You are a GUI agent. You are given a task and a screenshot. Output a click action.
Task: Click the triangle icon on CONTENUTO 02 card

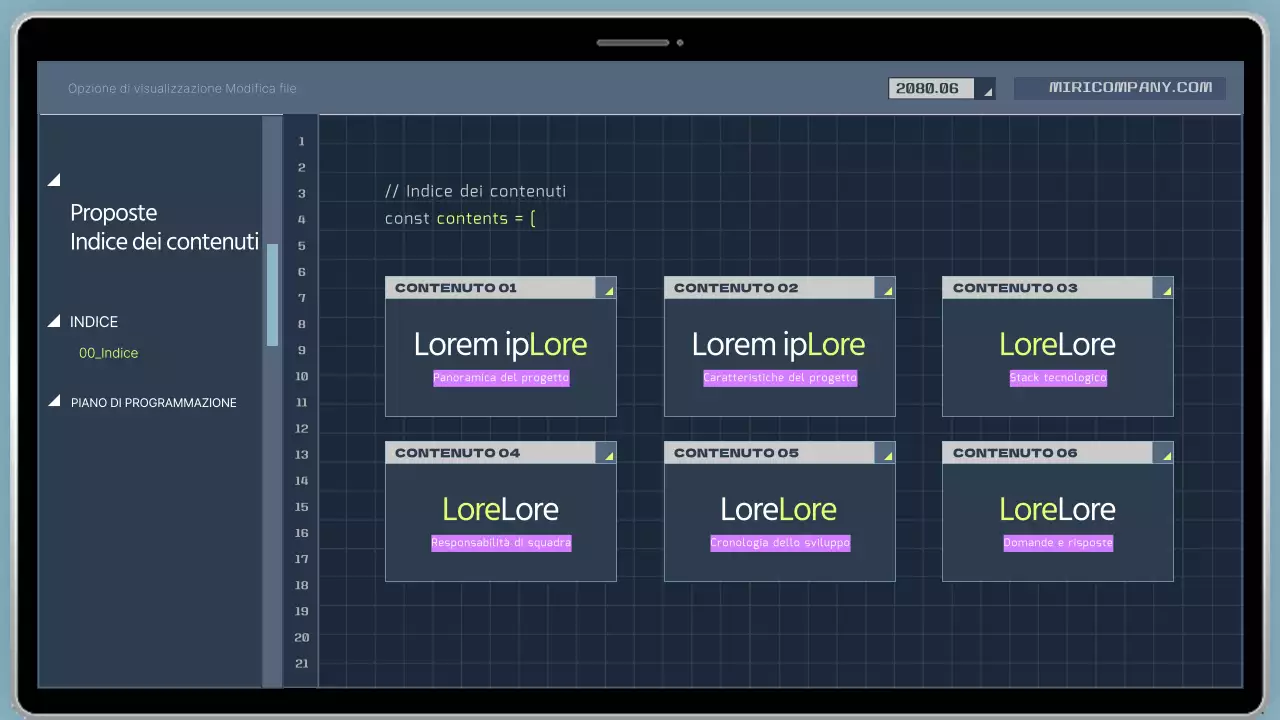(886, 289)
